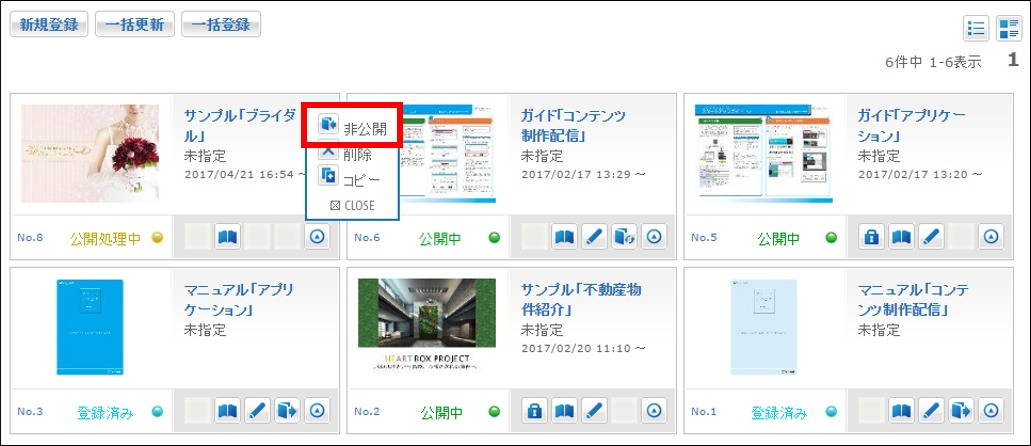Open title link サンプル「不動産物件紹介」
This screenshot has width=1031, height=446.
581,299
